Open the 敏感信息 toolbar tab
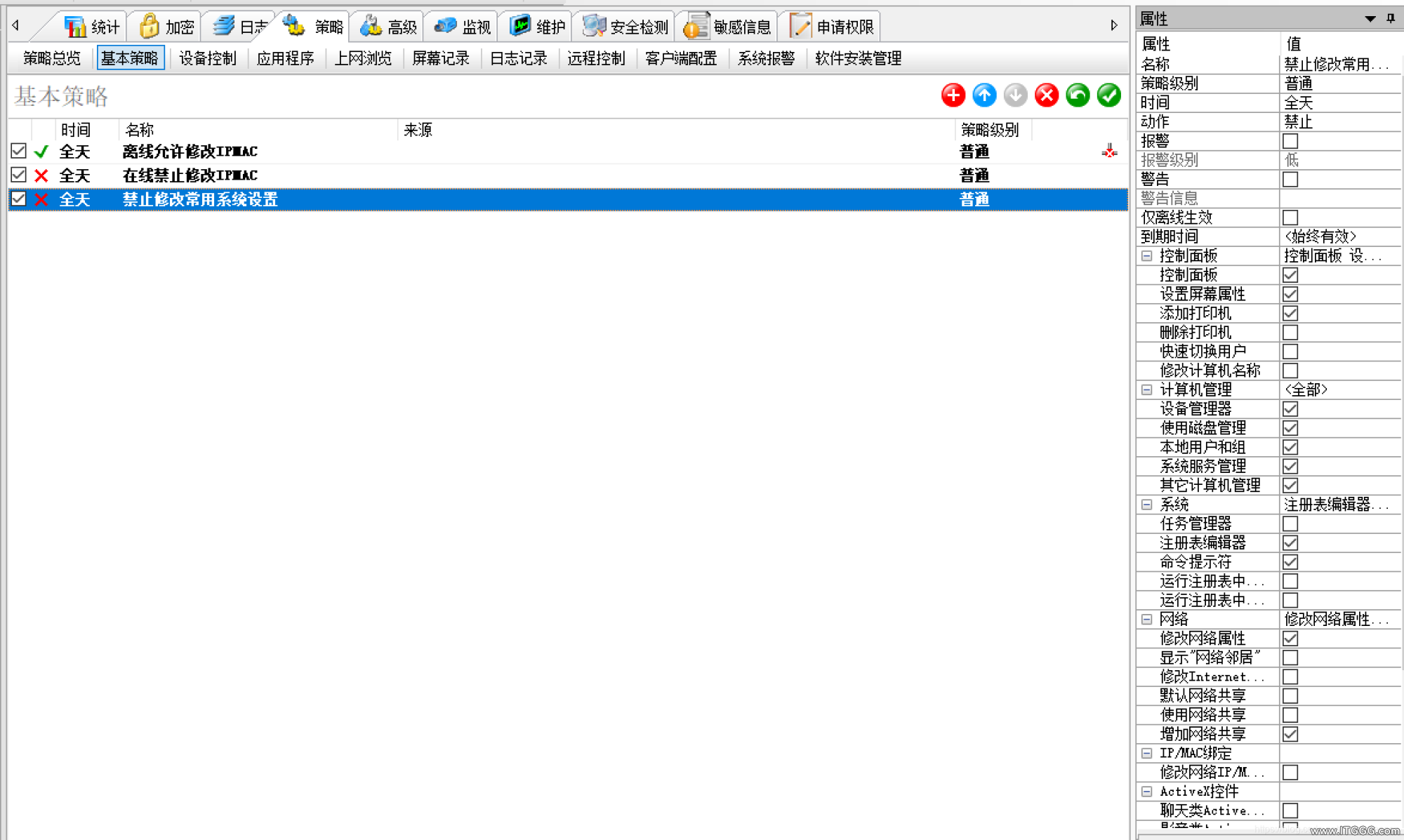This screenshot has height=840, width=1404. [728, 27]
